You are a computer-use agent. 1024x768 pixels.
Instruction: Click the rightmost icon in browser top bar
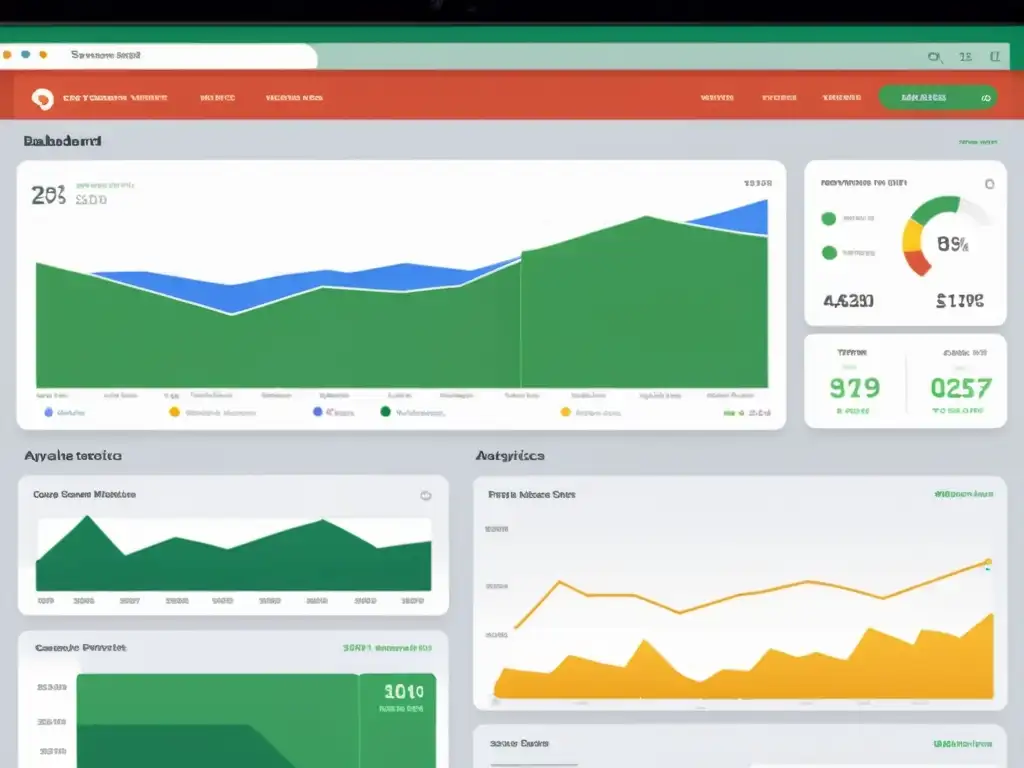[994, 58]
